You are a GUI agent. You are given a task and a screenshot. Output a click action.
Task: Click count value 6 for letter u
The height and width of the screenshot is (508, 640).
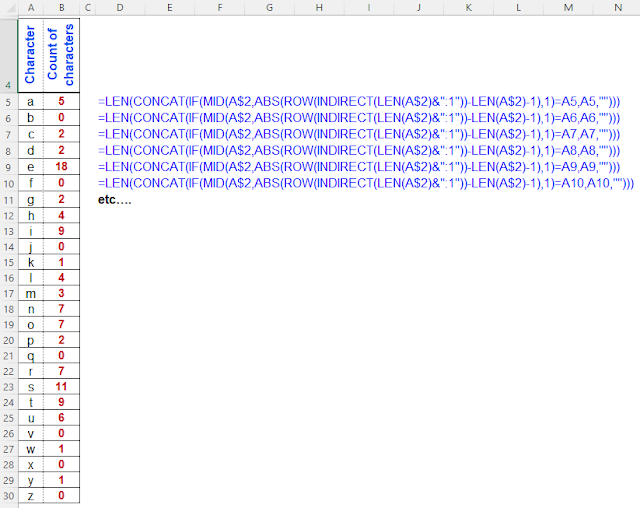(62, 417)
